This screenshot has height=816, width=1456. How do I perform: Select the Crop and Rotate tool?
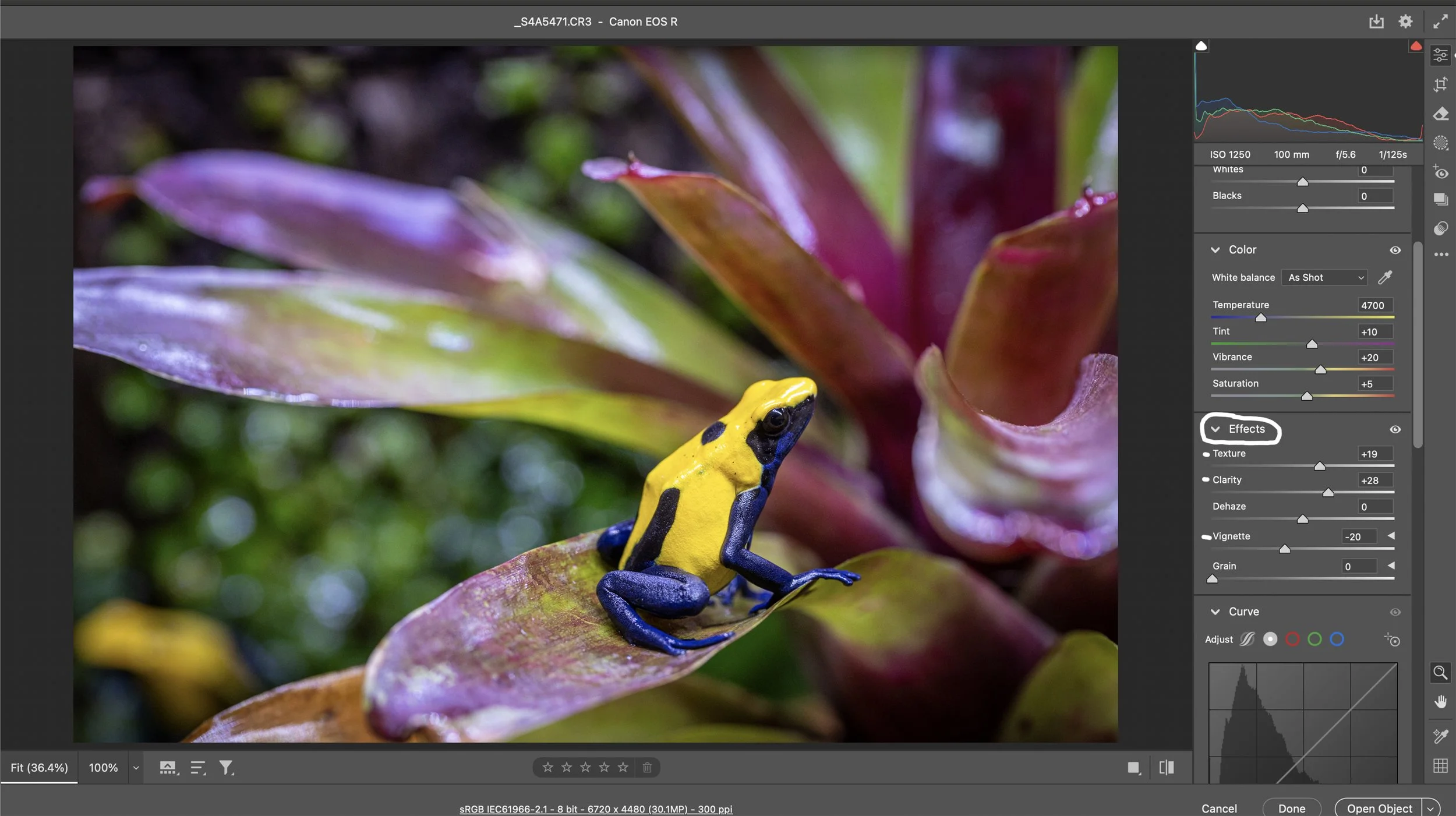pyautogui.click(x=1441, y=84)
